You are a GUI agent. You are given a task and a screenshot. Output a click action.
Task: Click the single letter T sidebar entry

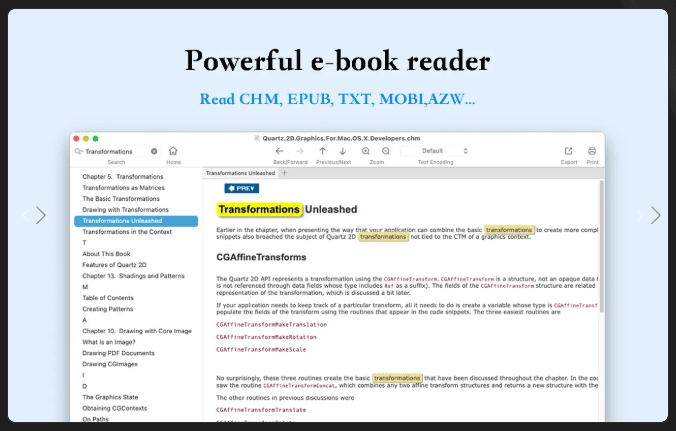84,243
